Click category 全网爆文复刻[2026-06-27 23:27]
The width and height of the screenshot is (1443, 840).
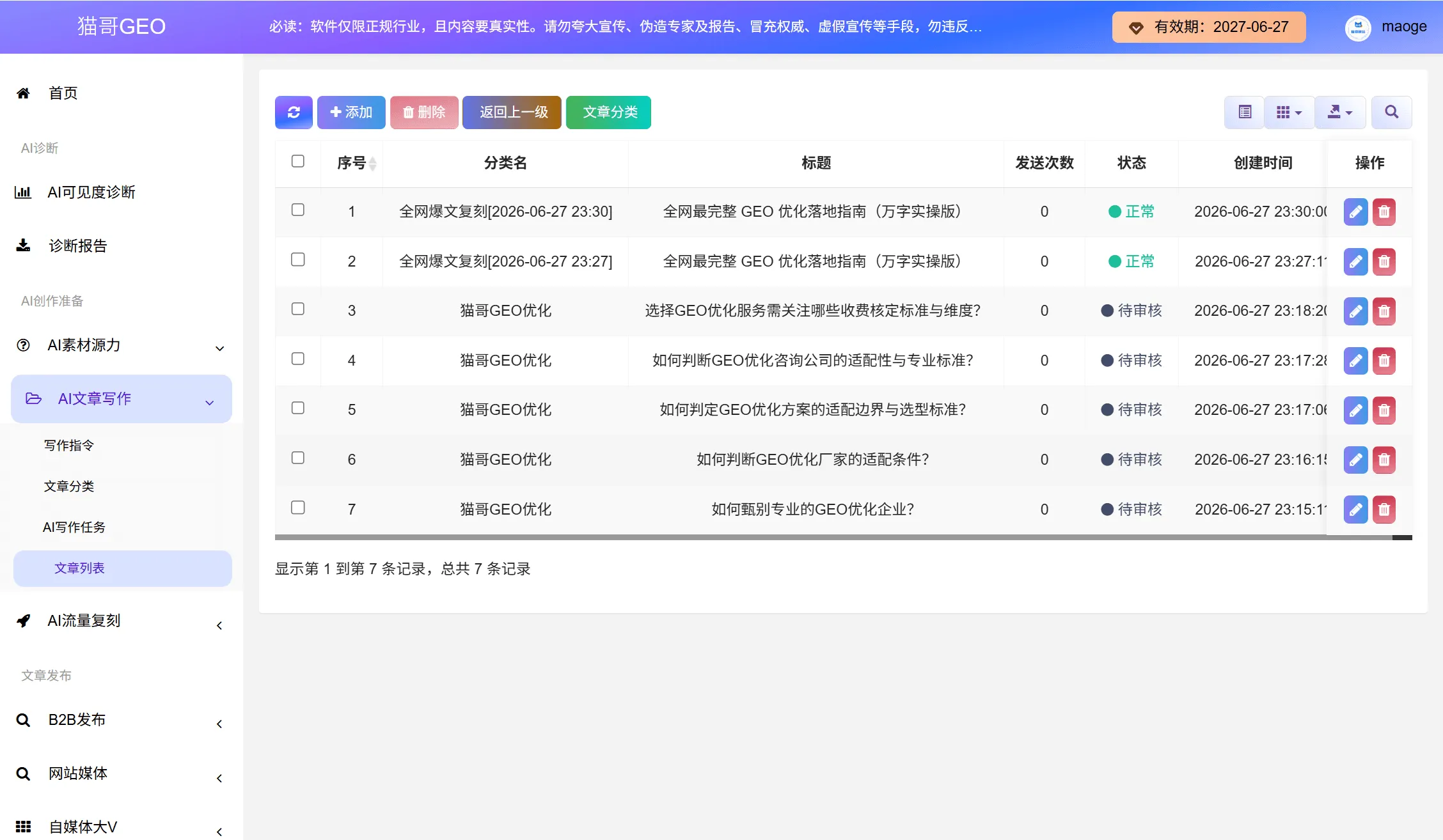pos(505,261)
